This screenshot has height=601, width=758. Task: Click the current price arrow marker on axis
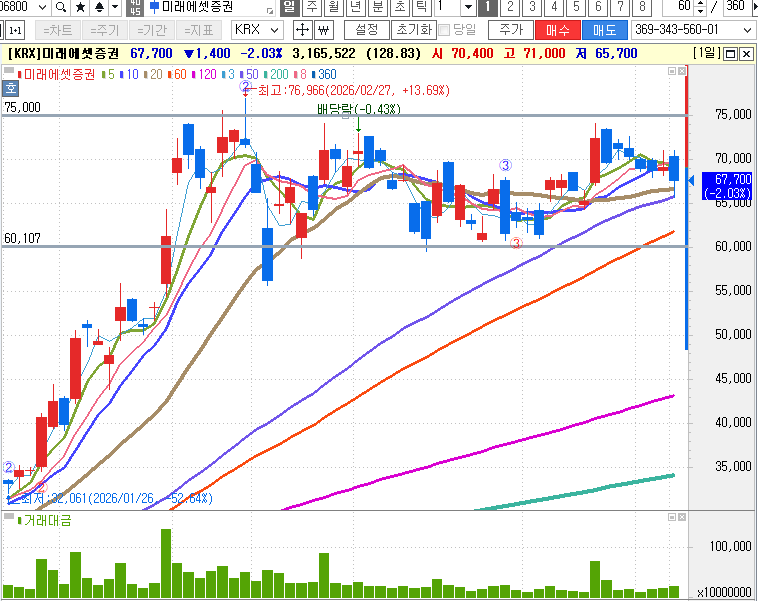click(x=692, y=181)
